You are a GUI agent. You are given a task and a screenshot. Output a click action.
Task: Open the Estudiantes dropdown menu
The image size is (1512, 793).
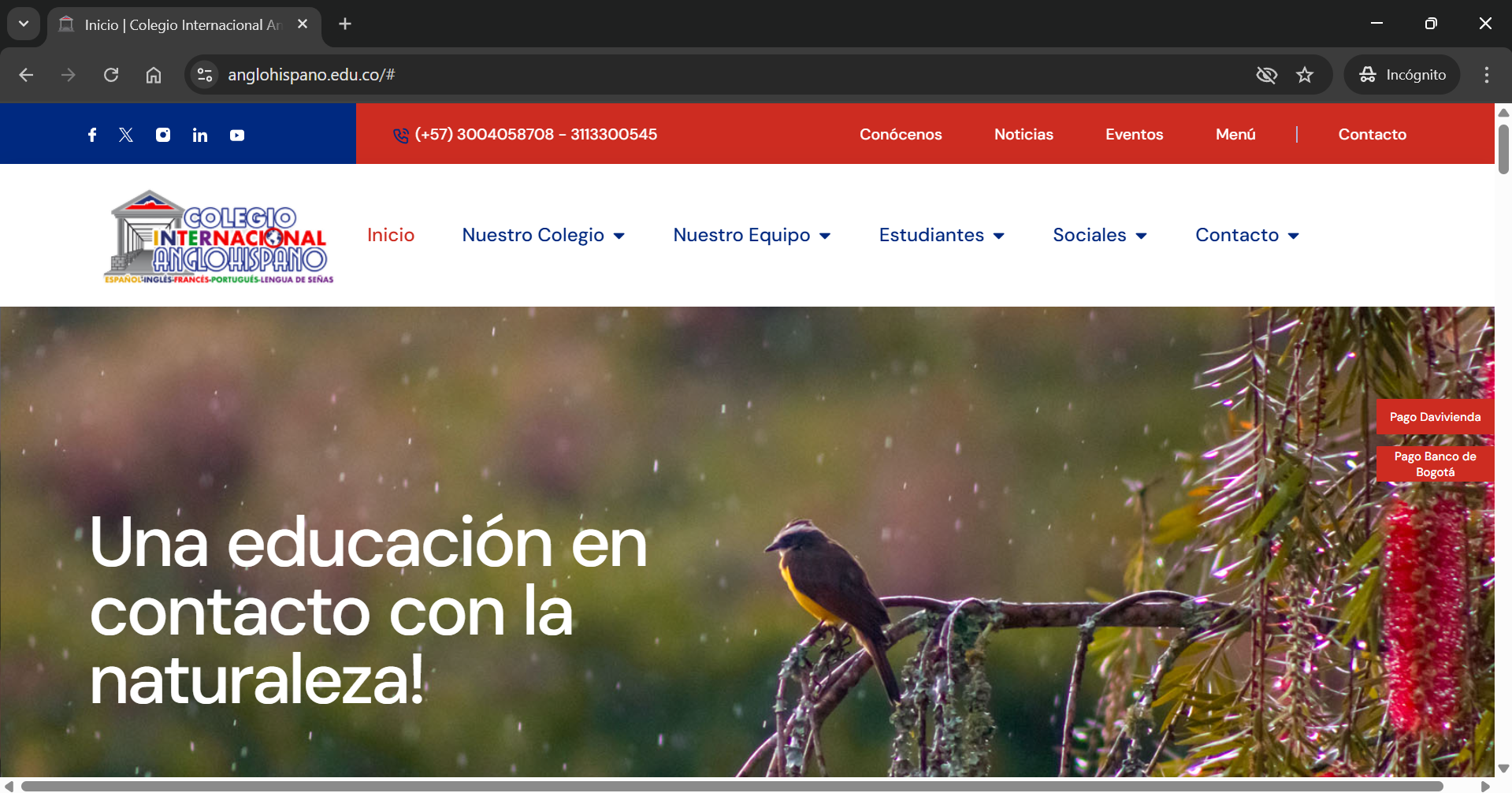[941, 235]
